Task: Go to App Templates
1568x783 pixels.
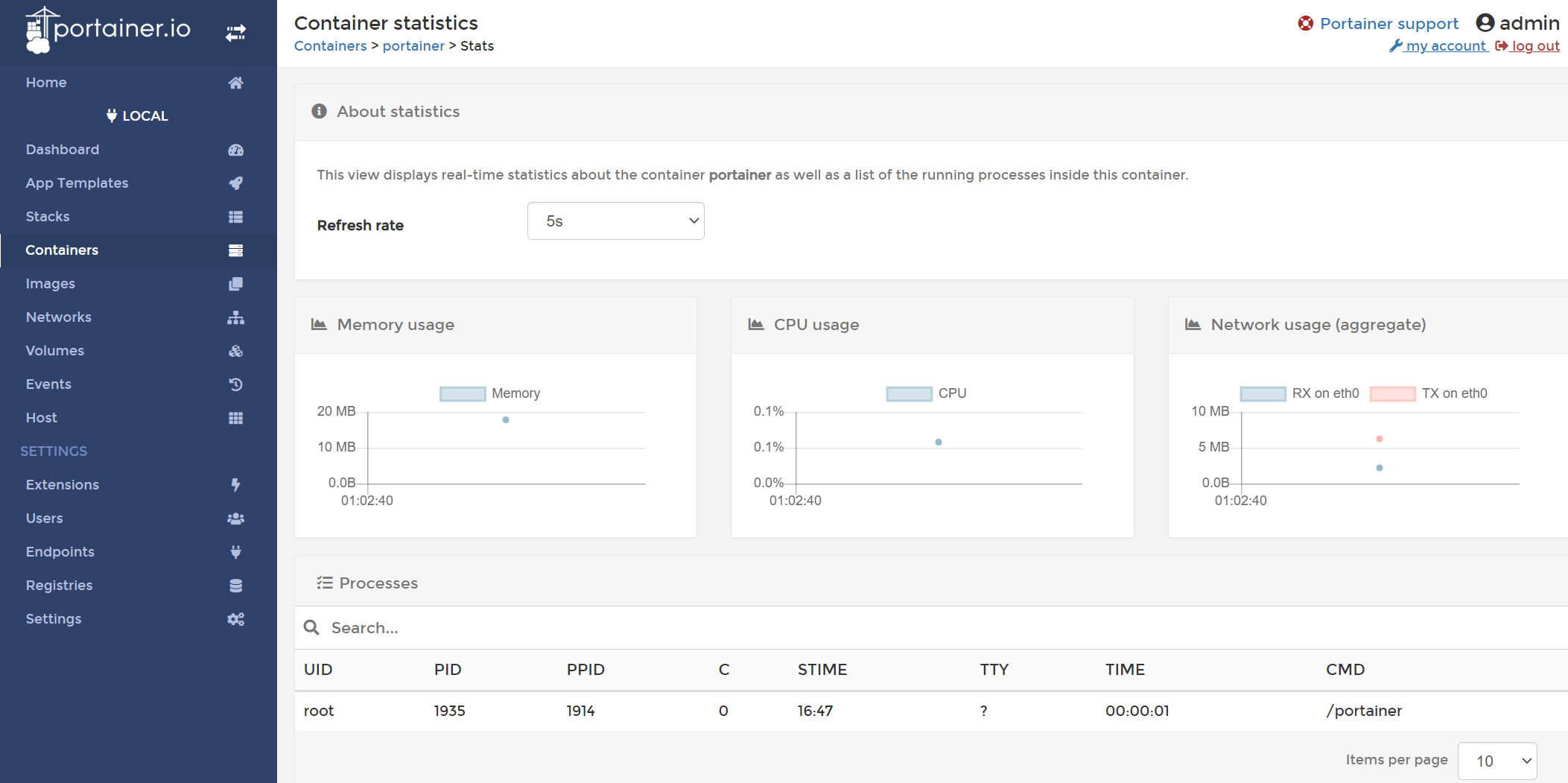Action: (77, 183)
